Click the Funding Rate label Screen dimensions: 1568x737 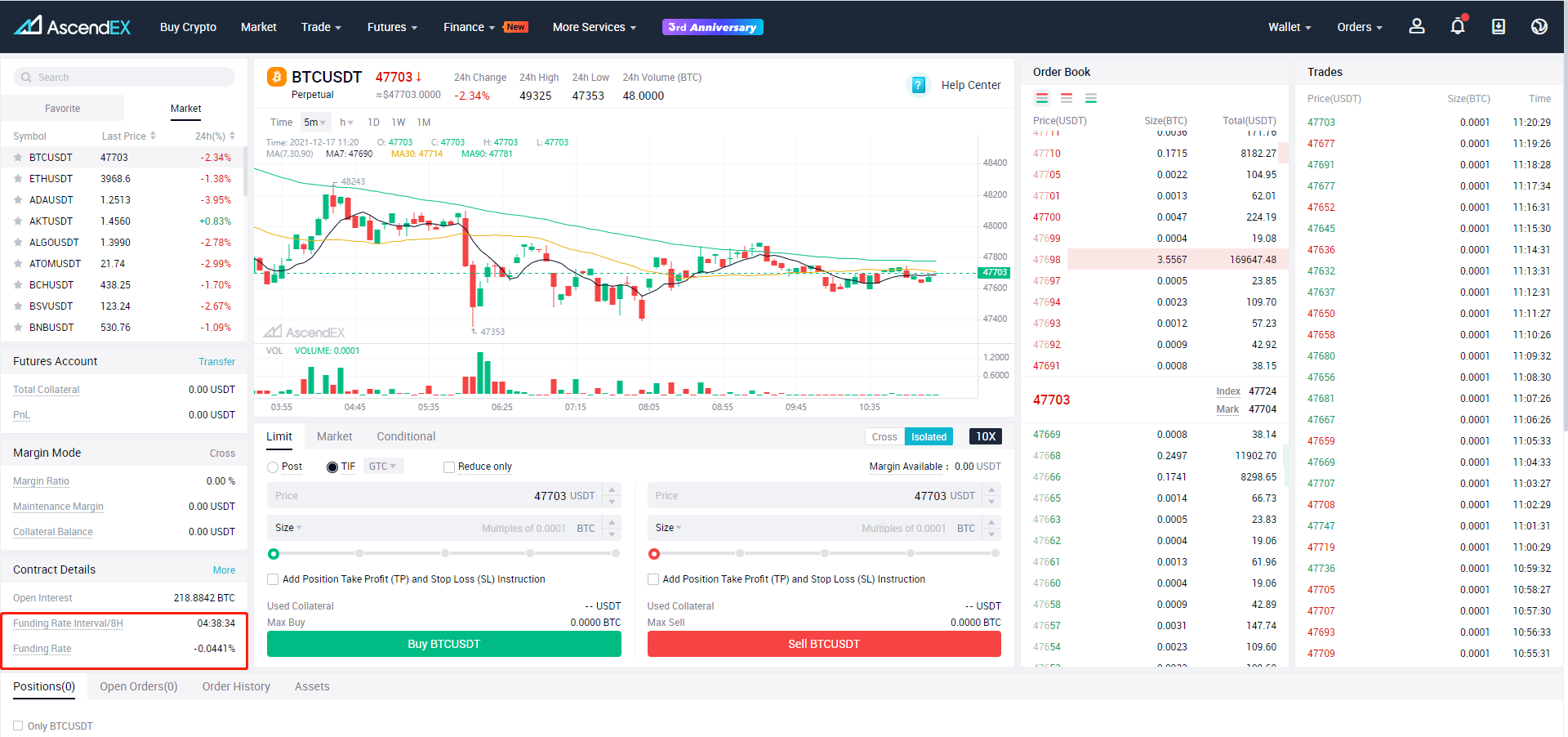[x=42, y=649]
